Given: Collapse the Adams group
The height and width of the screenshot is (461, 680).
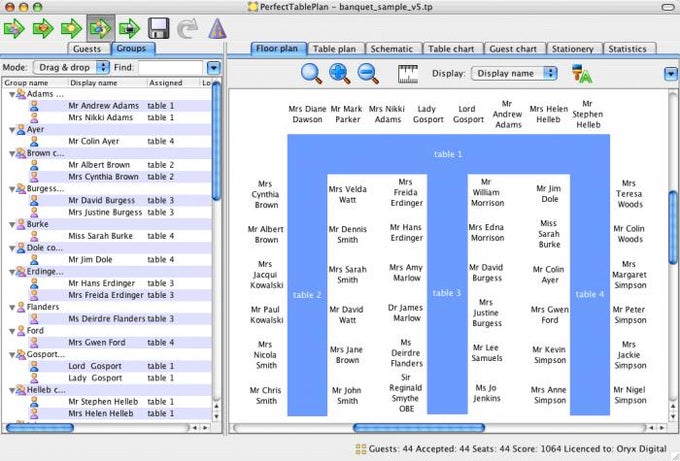Looking at the screenshot, I should (12, 94).
